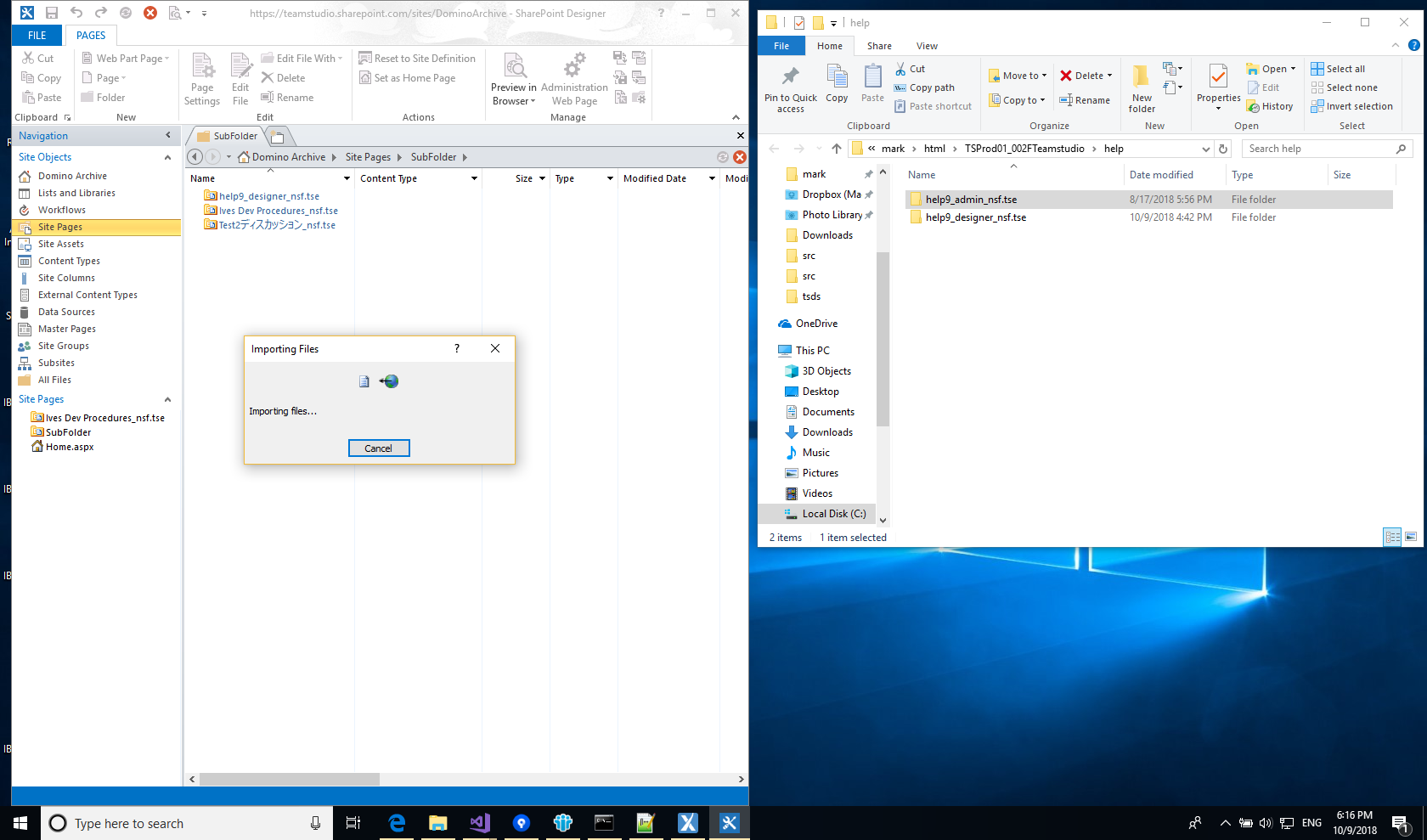Select Home.aspx in Site Pages panel

pyautogui.click(x=70, y=447)
